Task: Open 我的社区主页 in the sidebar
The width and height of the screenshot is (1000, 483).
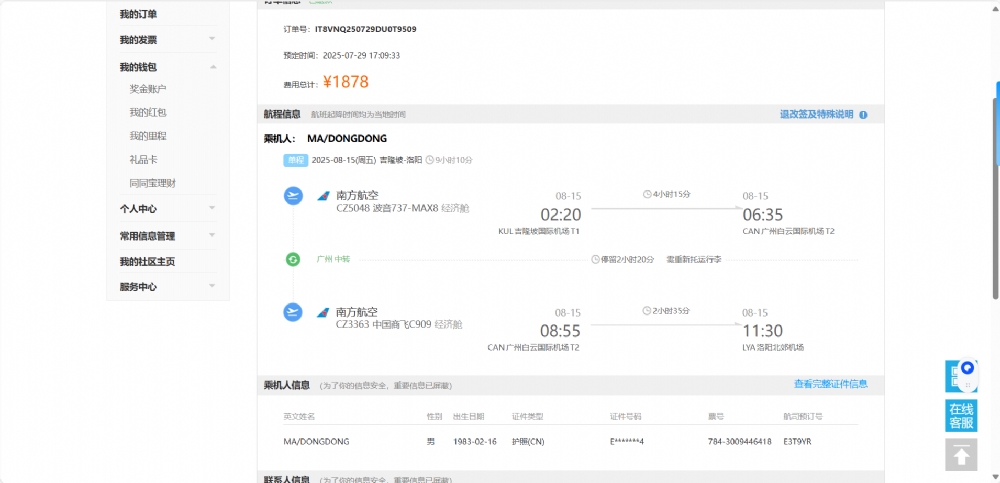Action: pos(147,262)
